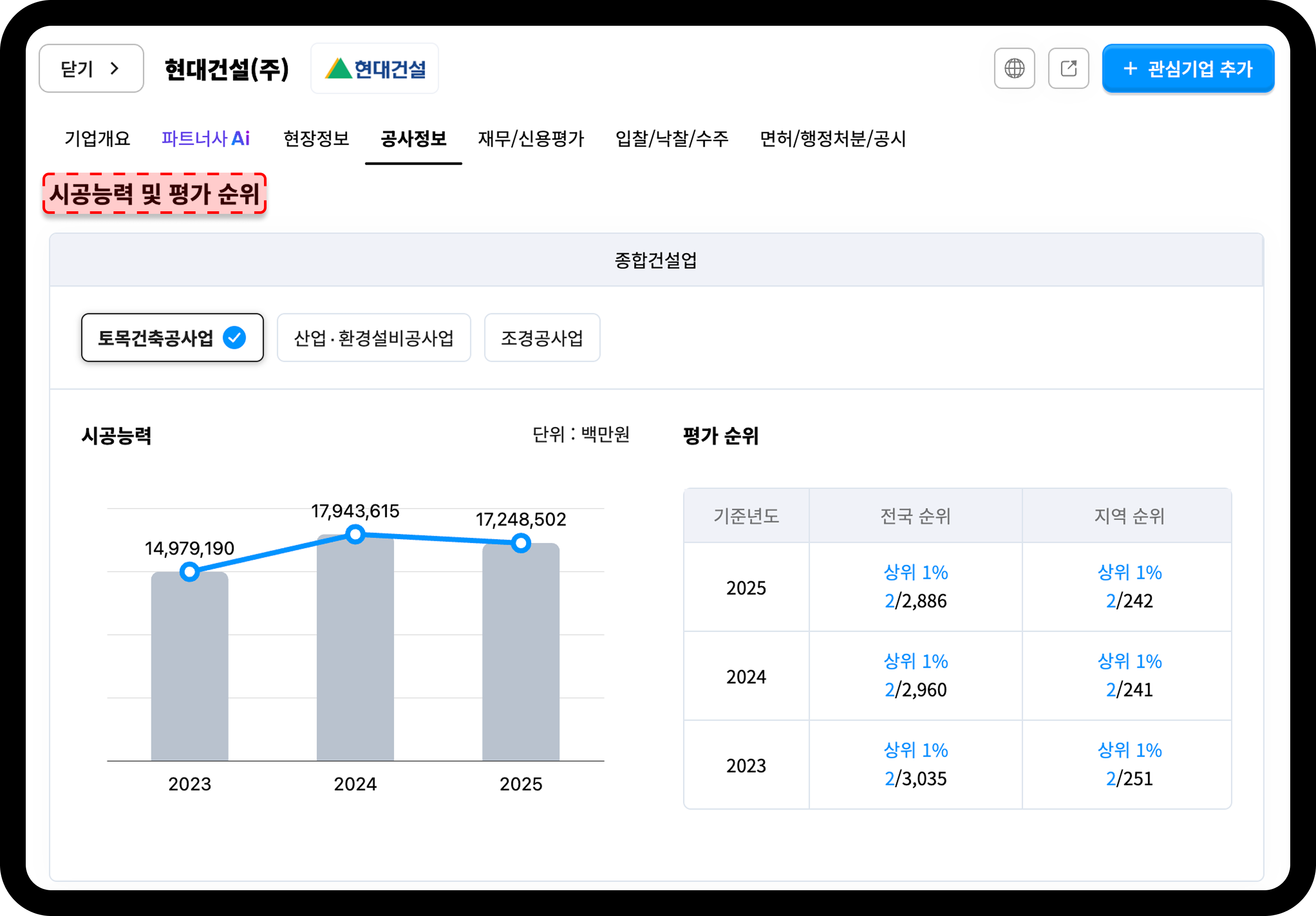
Task: Click the 현대건설 logo image
Action: (375, 68)
